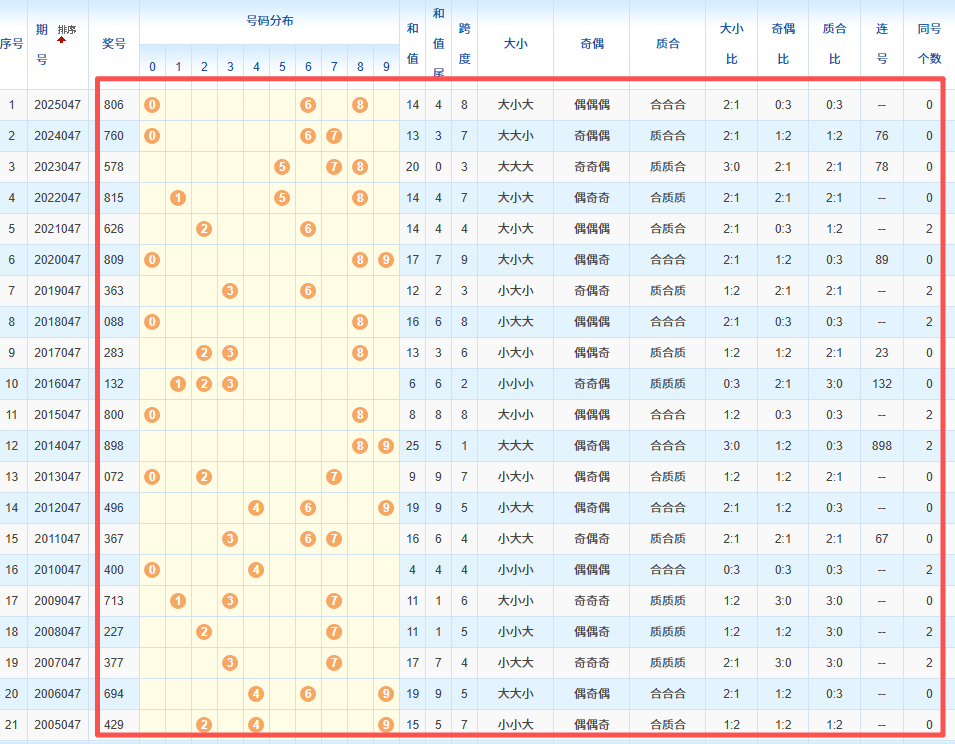Image resolution: width=955 pixels, height=744 pixels.
Task: Click orange ball 6 in row 2025047
Action: (x=308, y=105)
